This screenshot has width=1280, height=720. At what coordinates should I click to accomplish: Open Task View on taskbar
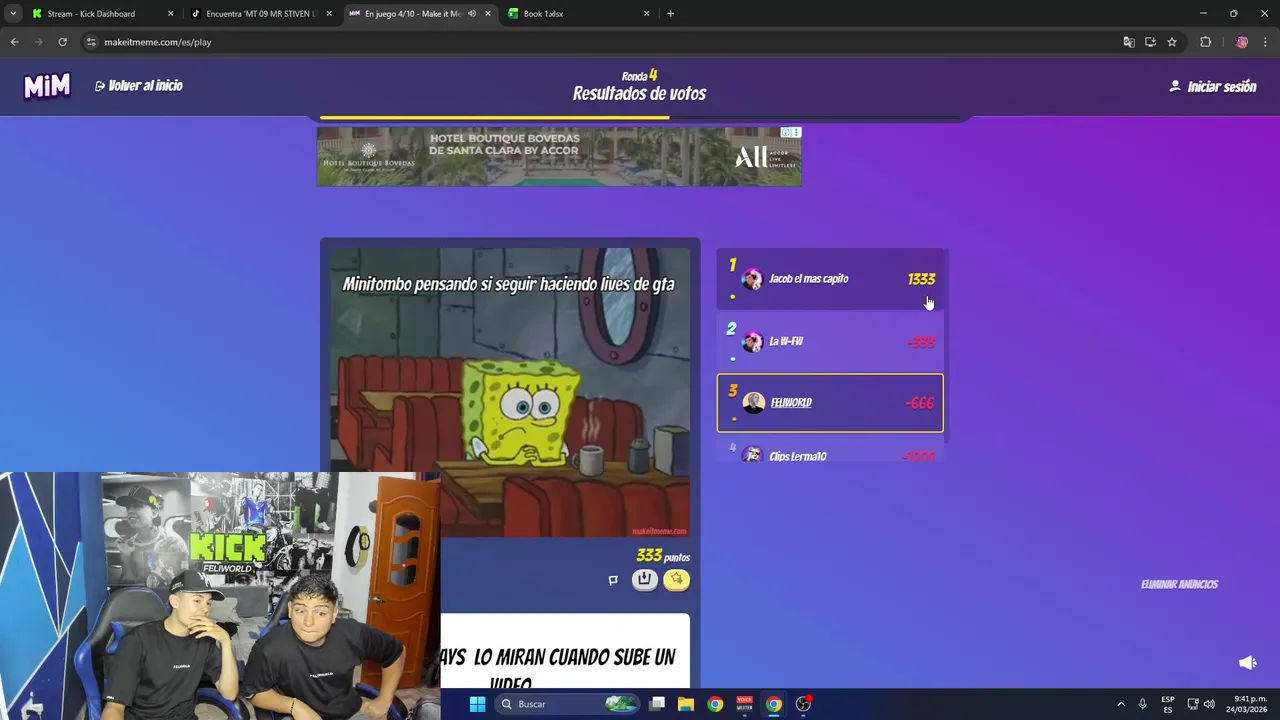657,704
